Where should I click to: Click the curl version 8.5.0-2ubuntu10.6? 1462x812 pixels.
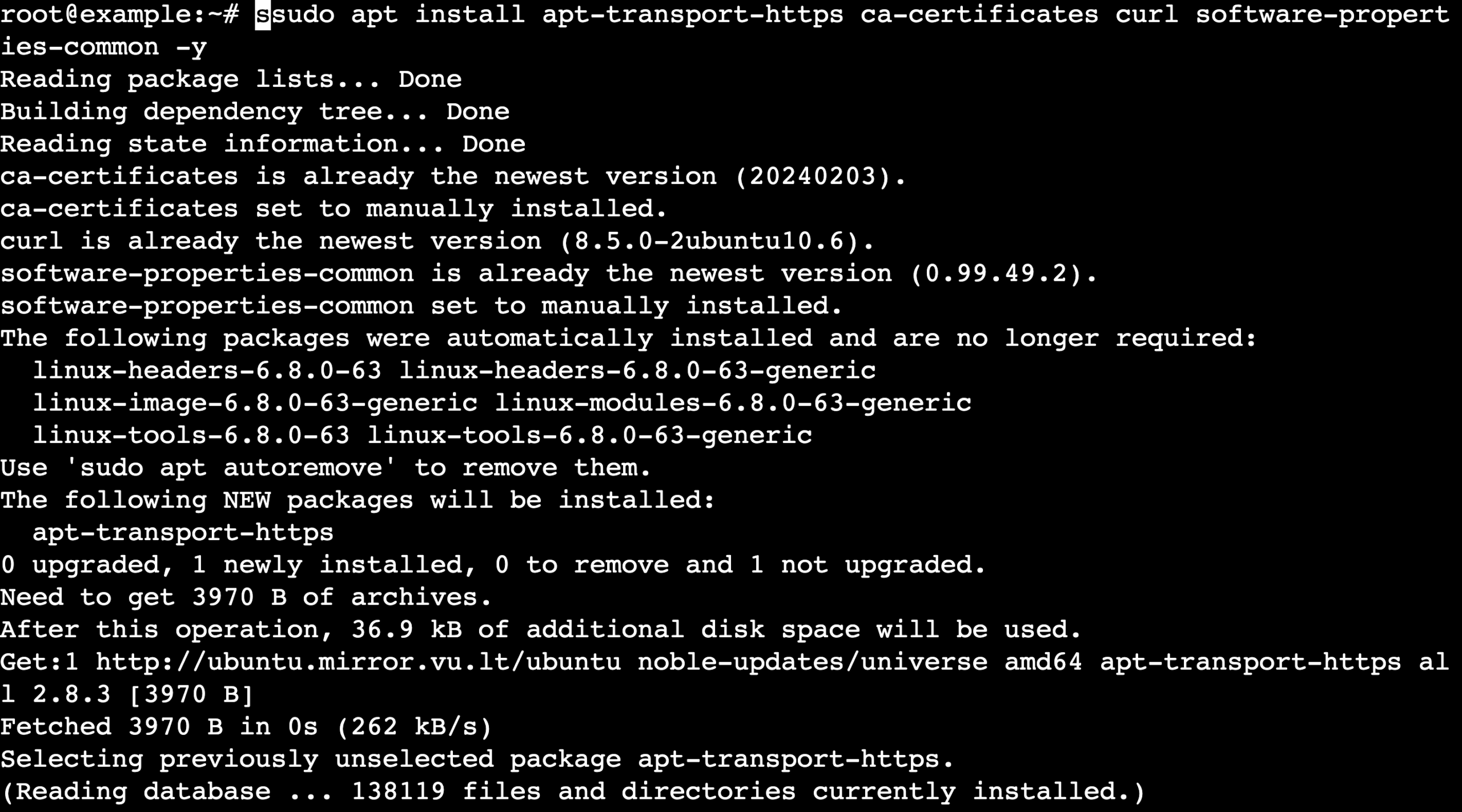717,241
